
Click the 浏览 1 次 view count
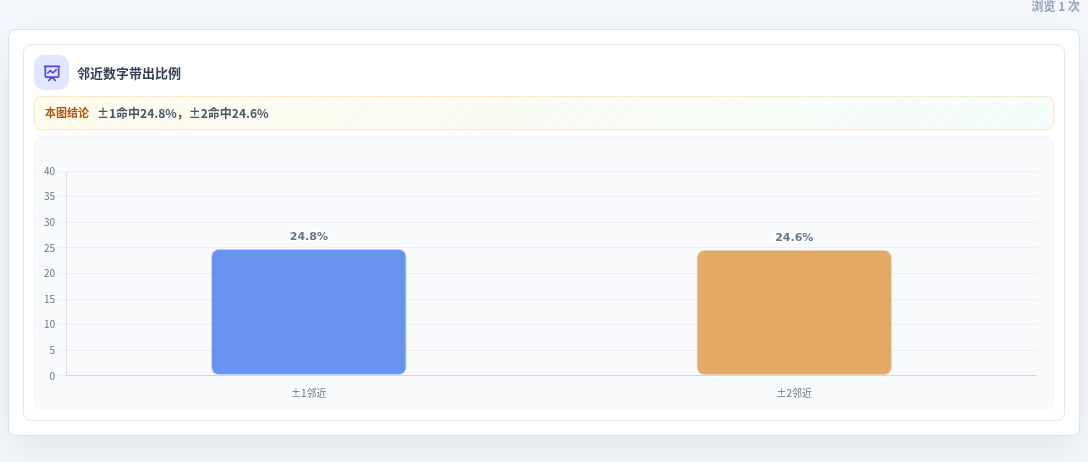[1055, 6]
